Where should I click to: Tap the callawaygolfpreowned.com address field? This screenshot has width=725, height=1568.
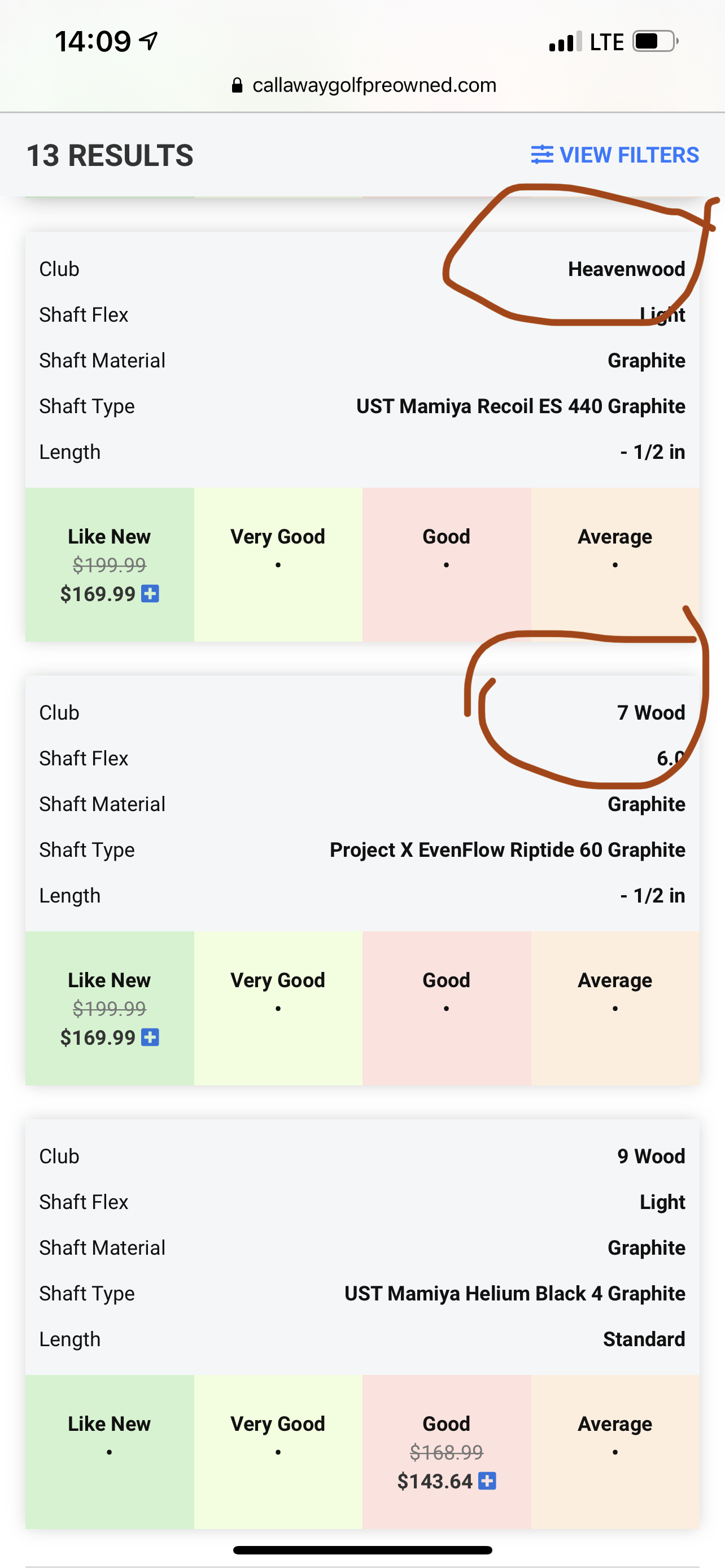pos(374,85)
